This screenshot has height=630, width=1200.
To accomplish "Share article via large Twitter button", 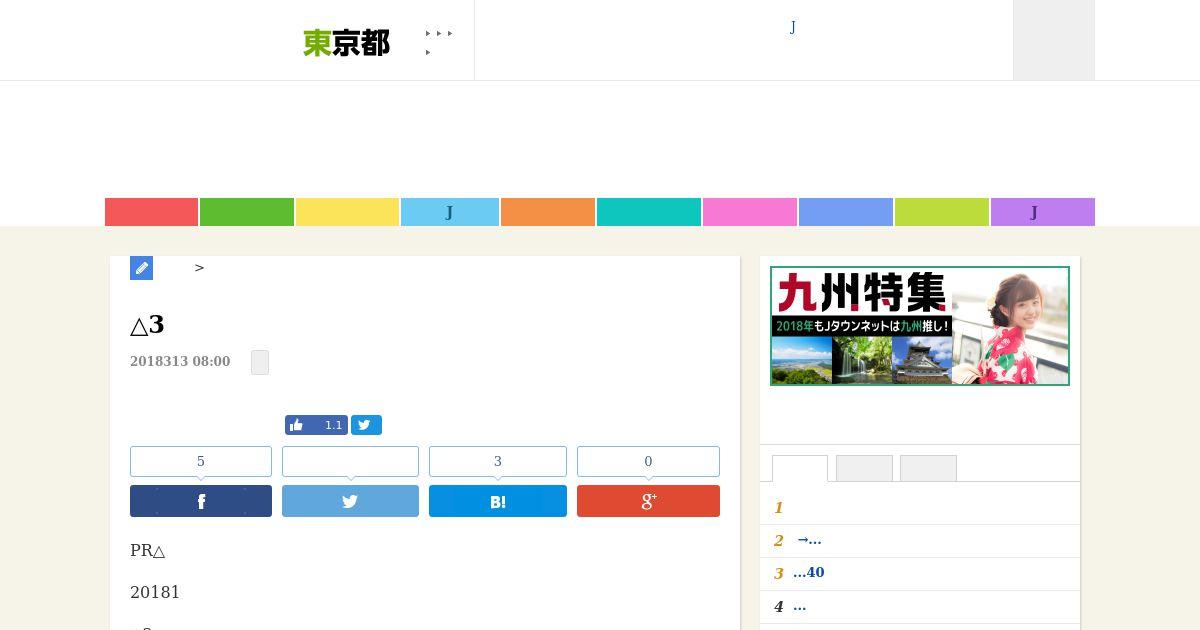I will [350, 501].
